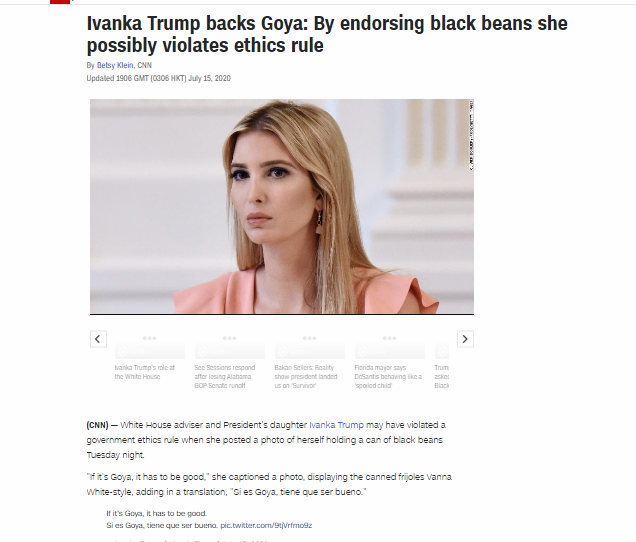
Task: Click the main Ivanka Trump article image
Action: pos(282,206)
